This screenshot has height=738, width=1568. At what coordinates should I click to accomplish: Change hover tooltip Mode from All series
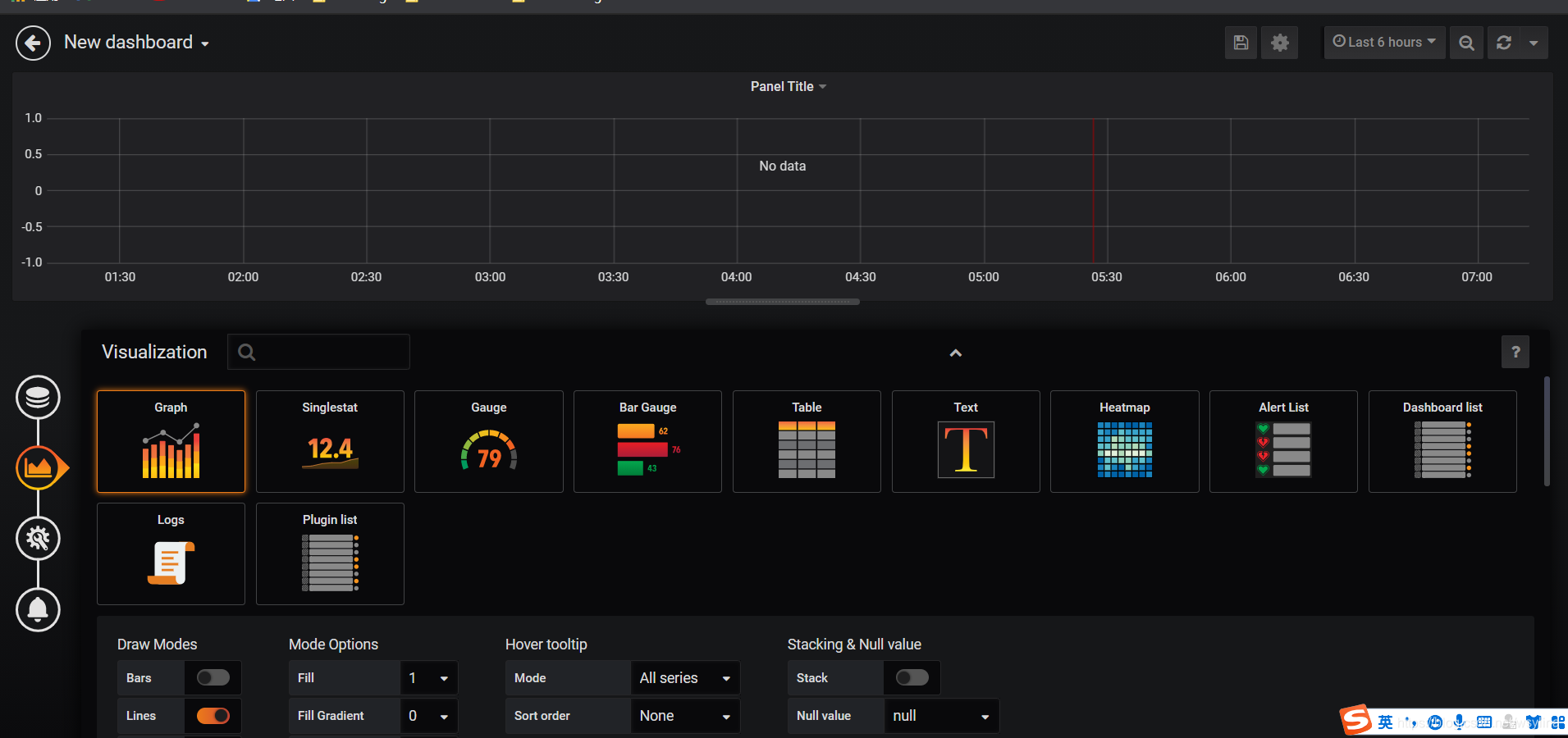[685, 678]
